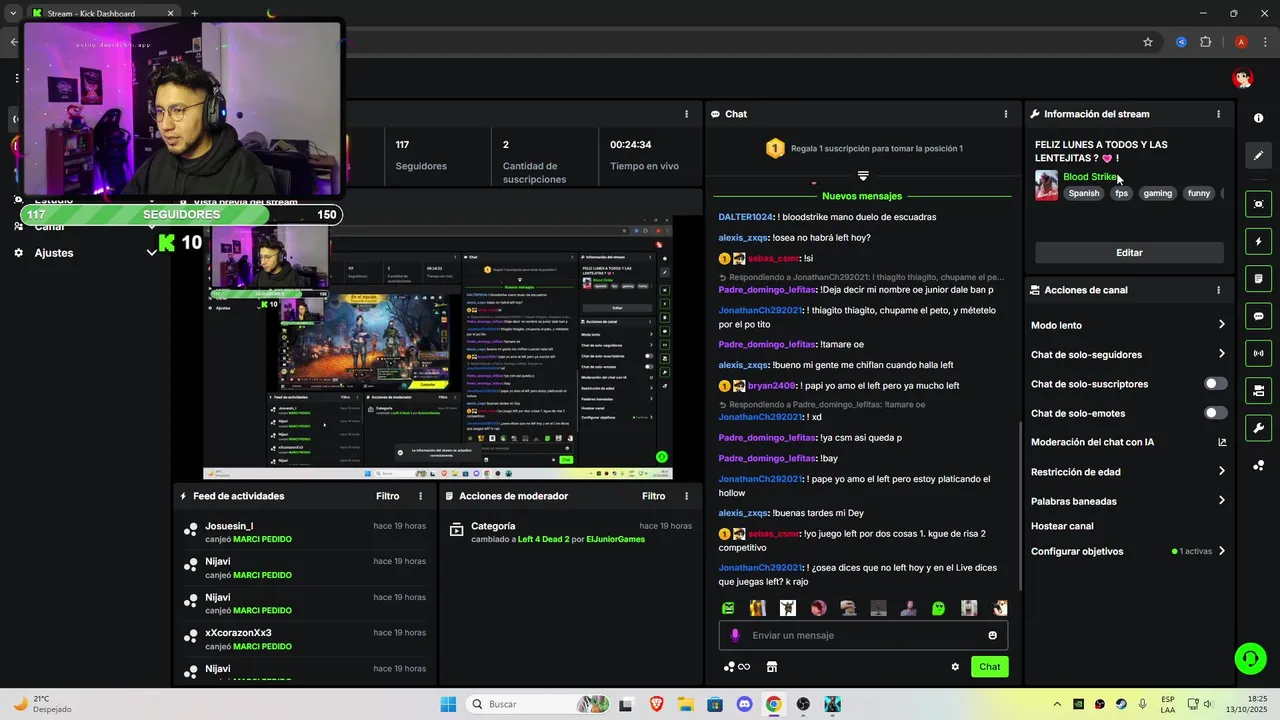Show hidden system tray icons chevron
Viewport: 1280px width, 720px height.
1057,704
